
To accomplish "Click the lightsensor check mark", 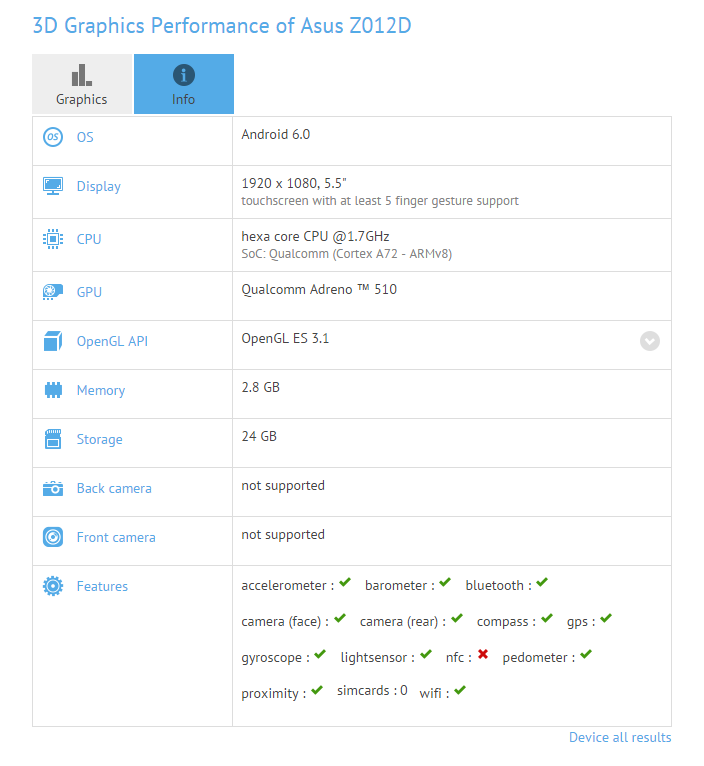I will 426,654.
